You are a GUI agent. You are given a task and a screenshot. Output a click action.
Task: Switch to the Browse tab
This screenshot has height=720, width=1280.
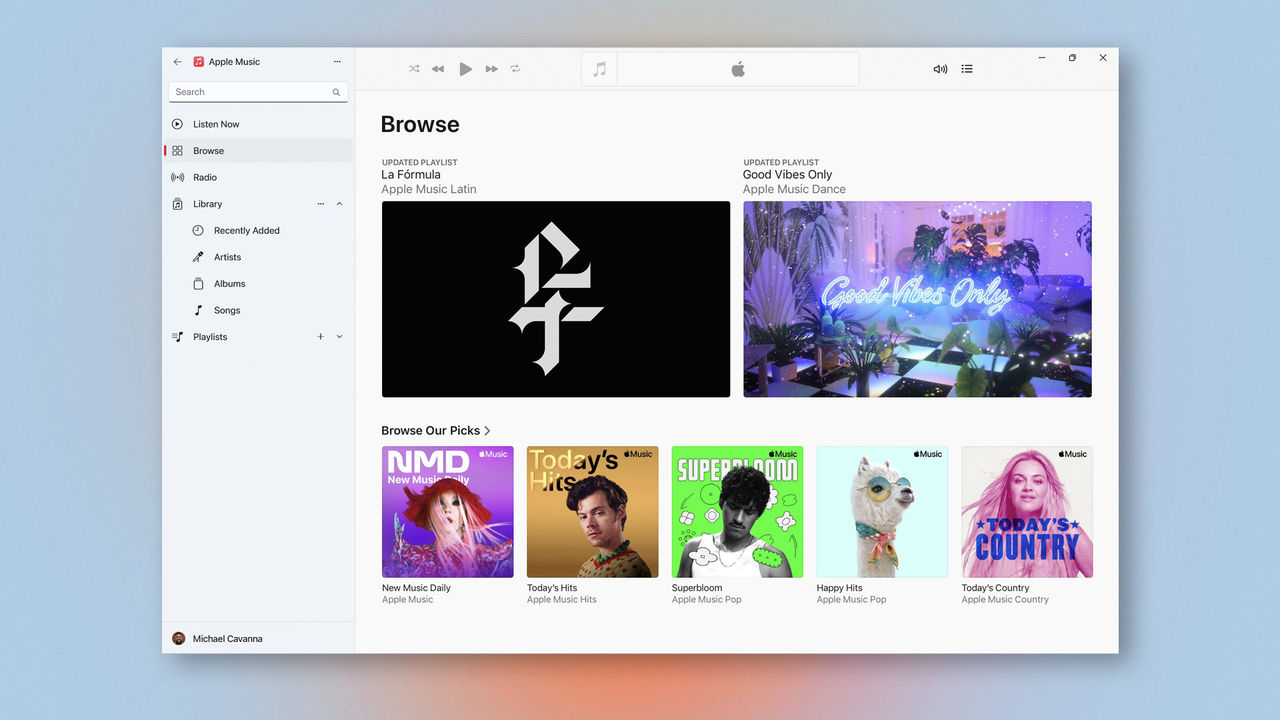click(x=208, y=150)
